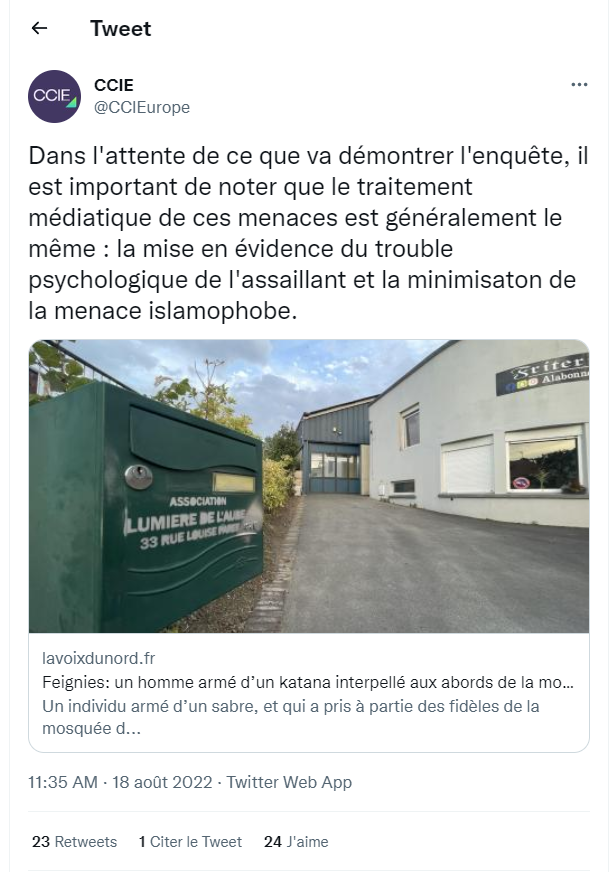Click the article description about individu armé
615x872 pixels.
(291, 717)
